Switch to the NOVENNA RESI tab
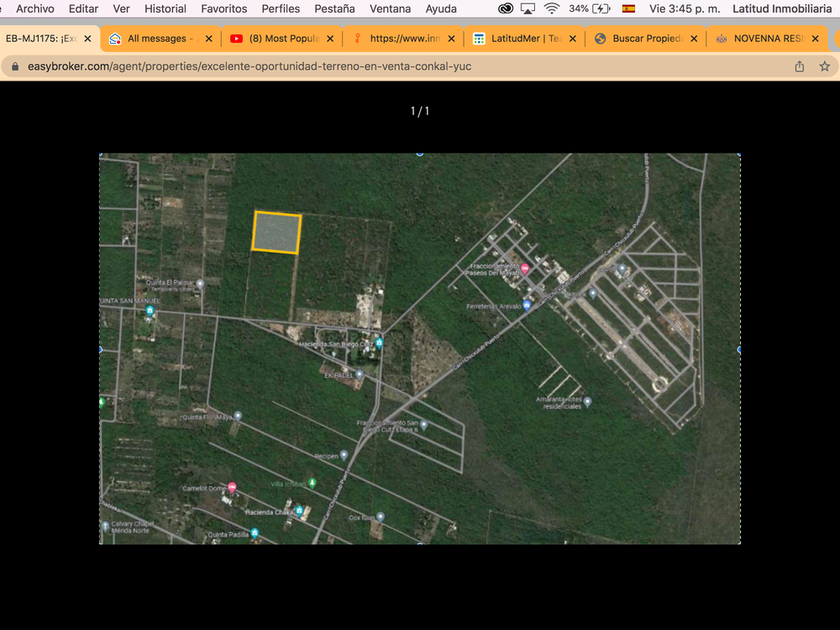 click(765, 39)
